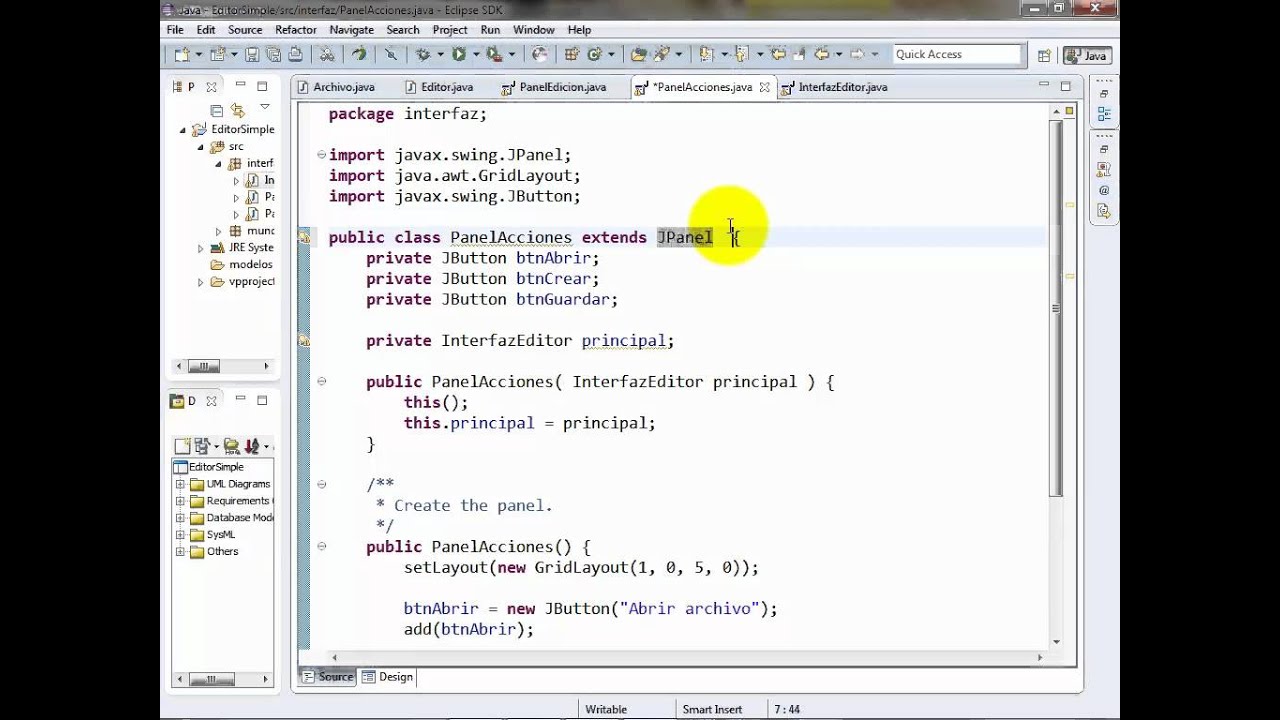Click the Quick Access search field
The image size is (1280, 720).
pyautogui.click(x=958, y=55)
